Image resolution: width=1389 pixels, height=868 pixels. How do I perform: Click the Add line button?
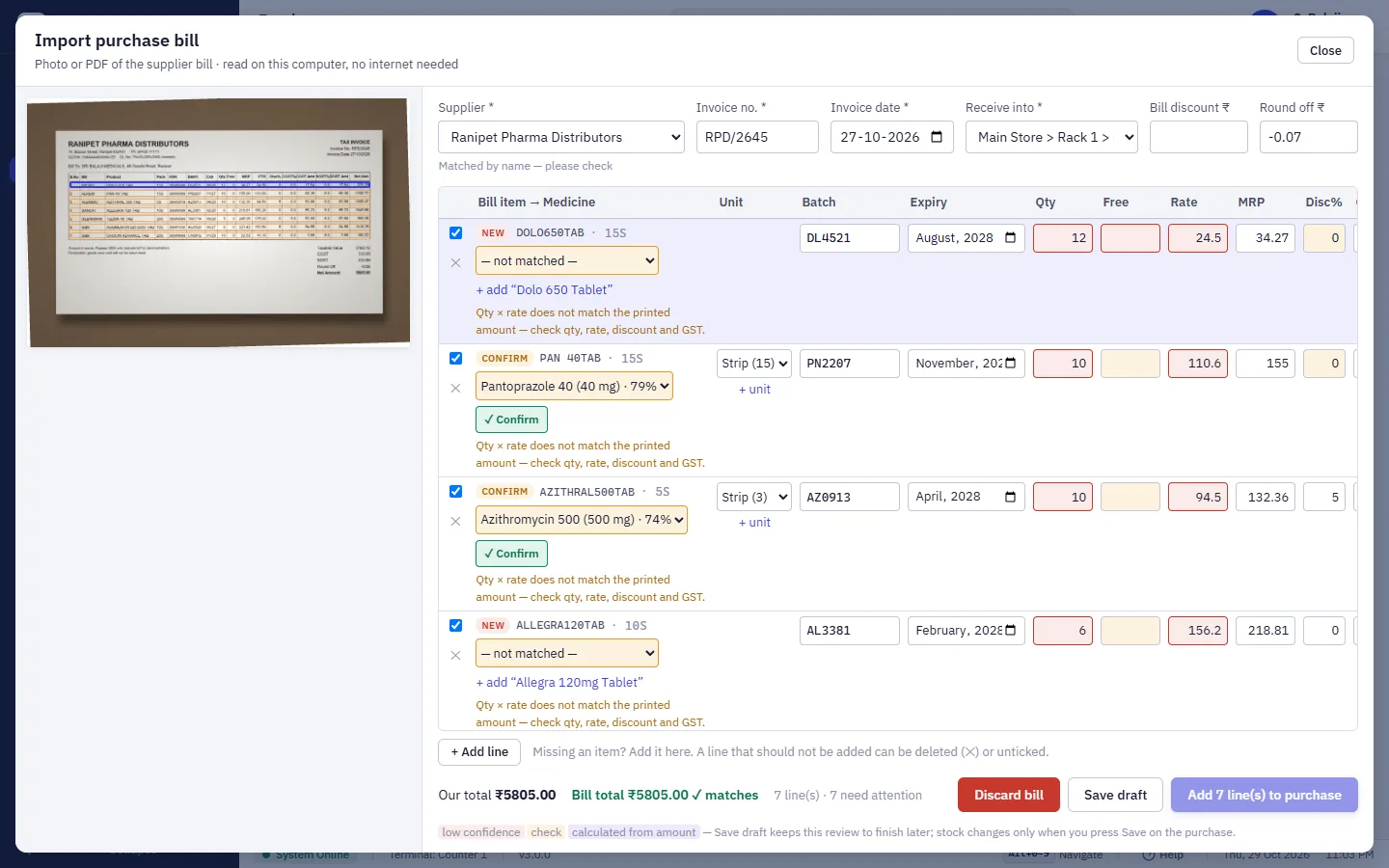point(479,752)
